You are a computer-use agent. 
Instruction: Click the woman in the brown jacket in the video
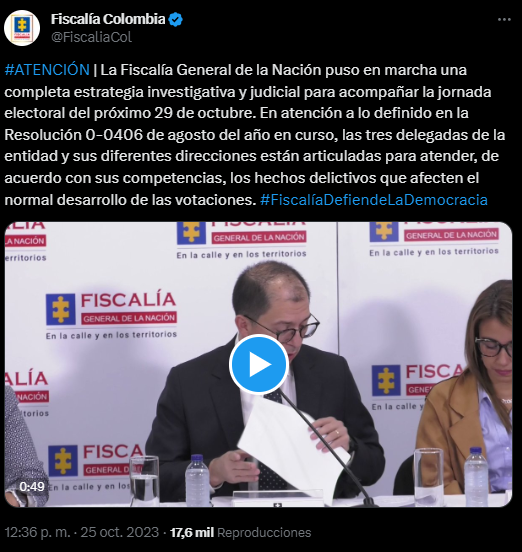465,387
